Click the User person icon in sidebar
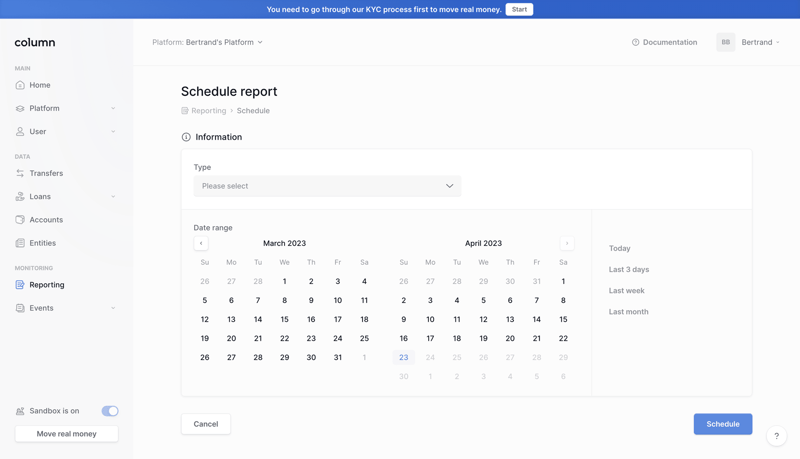 point(20,132)
